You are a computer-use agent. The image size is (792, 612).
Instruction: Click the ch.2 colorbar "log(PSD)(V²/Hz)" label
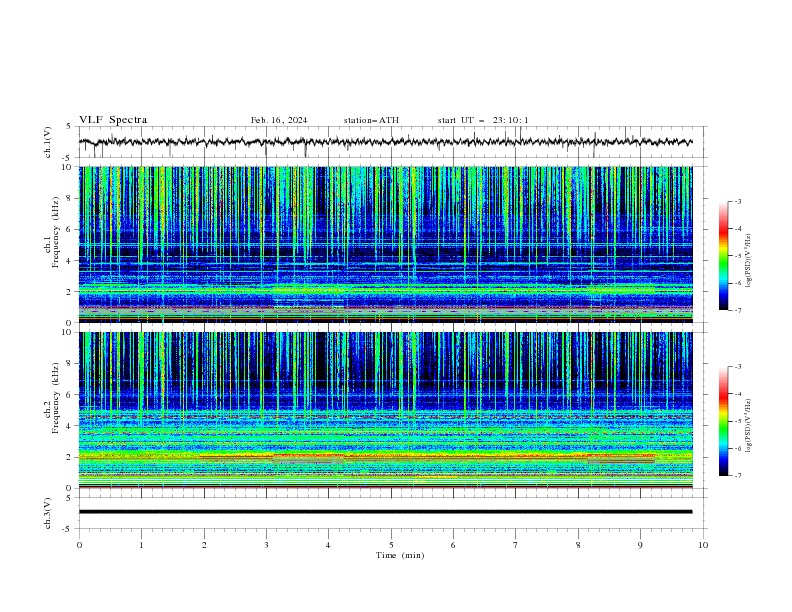pos(748,426)
